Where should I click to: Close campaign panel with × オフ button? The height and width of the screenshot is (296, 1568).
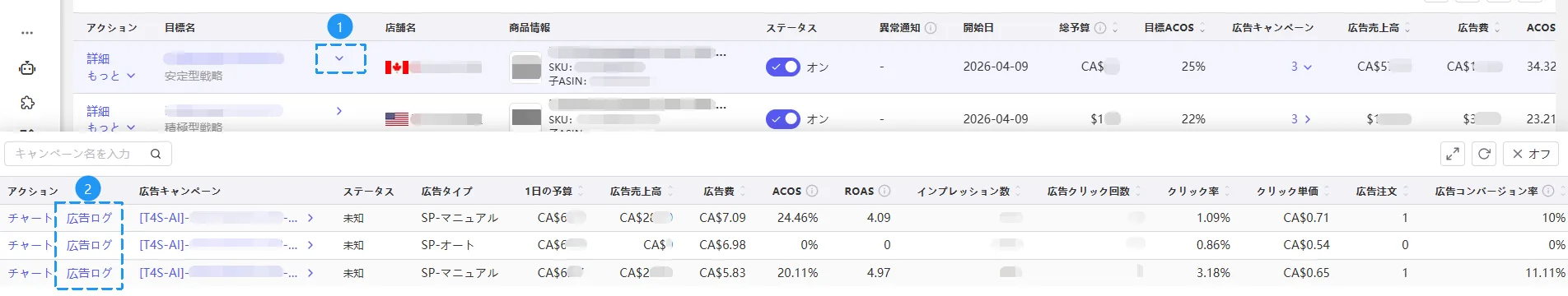pyautogui.click(x=1531, y=154)
